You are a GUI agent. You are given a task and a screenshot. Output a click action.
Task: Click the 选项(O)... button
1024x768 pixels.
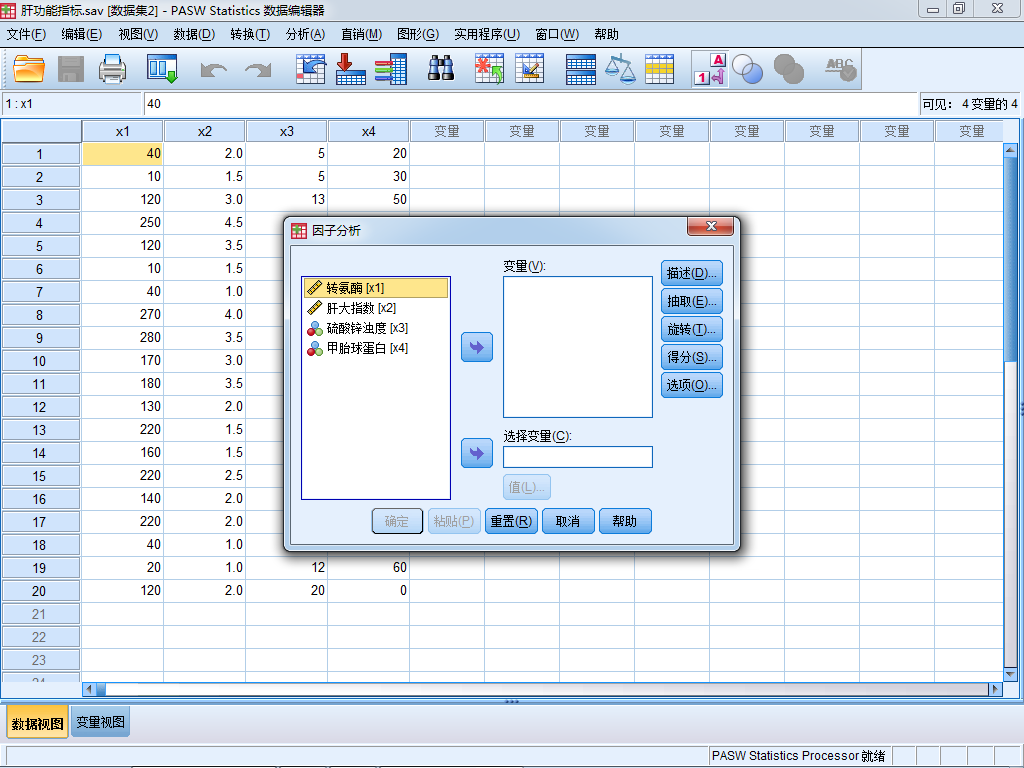point(692,385)
